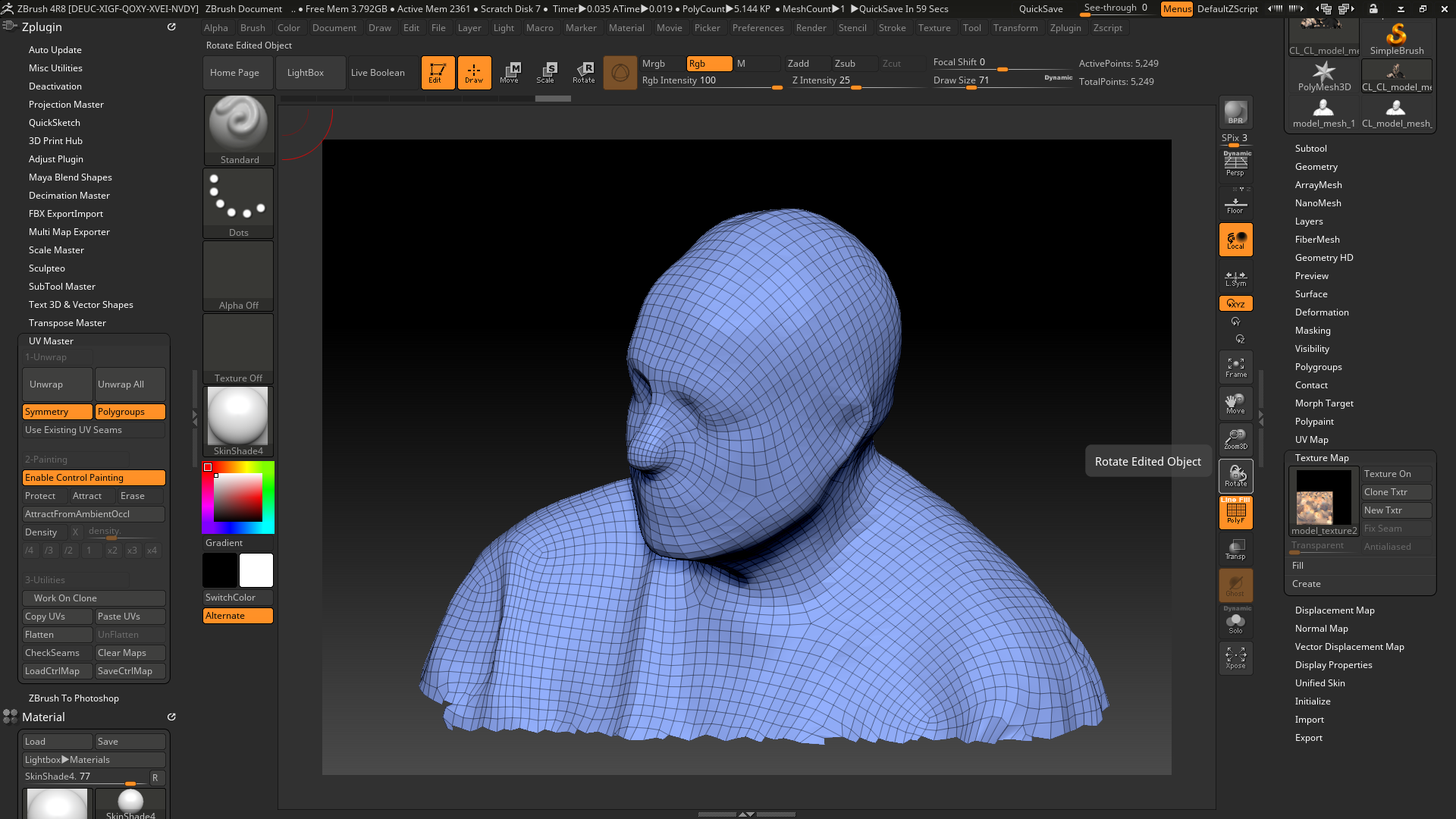Select the Scale tool icon
The image size is (1456, 819).
546,73
